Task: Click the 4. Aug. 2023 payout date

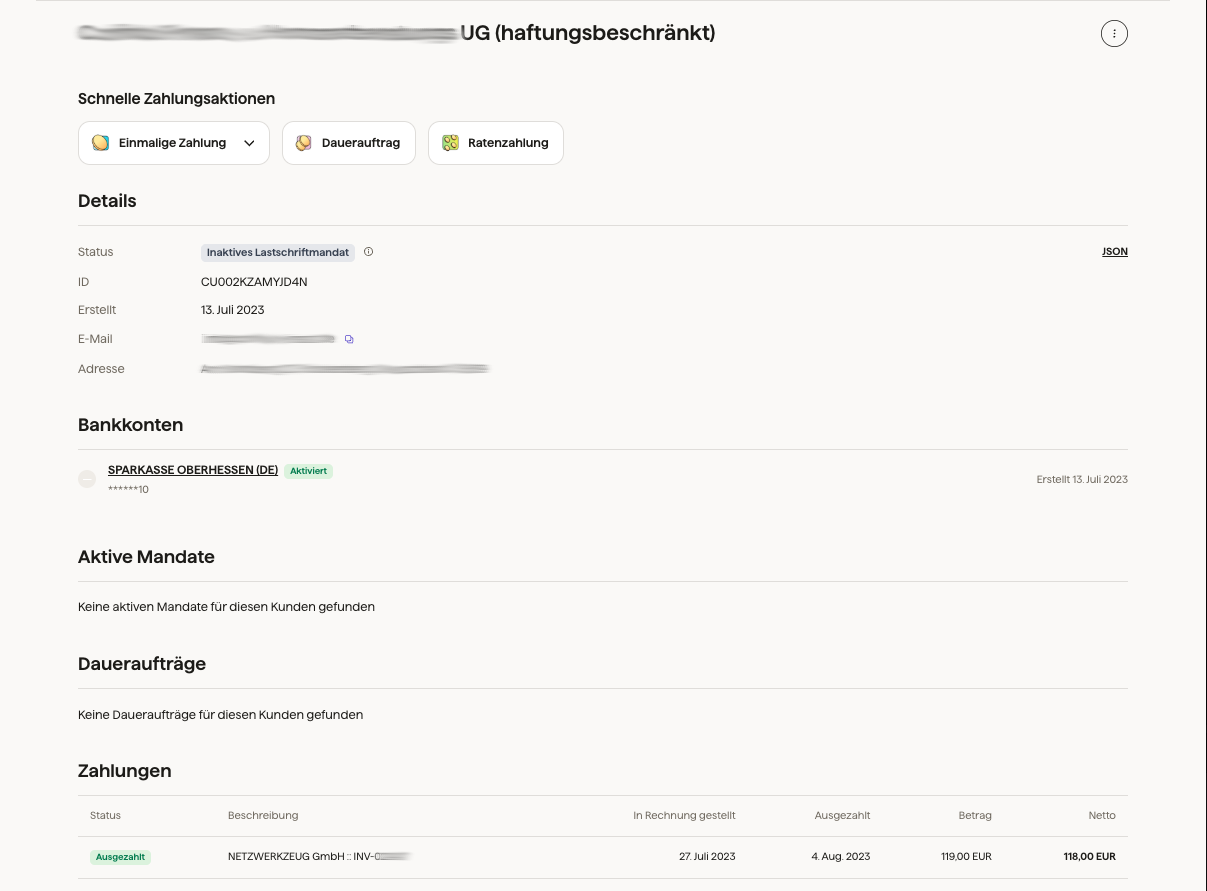Action: coord(841,857)
